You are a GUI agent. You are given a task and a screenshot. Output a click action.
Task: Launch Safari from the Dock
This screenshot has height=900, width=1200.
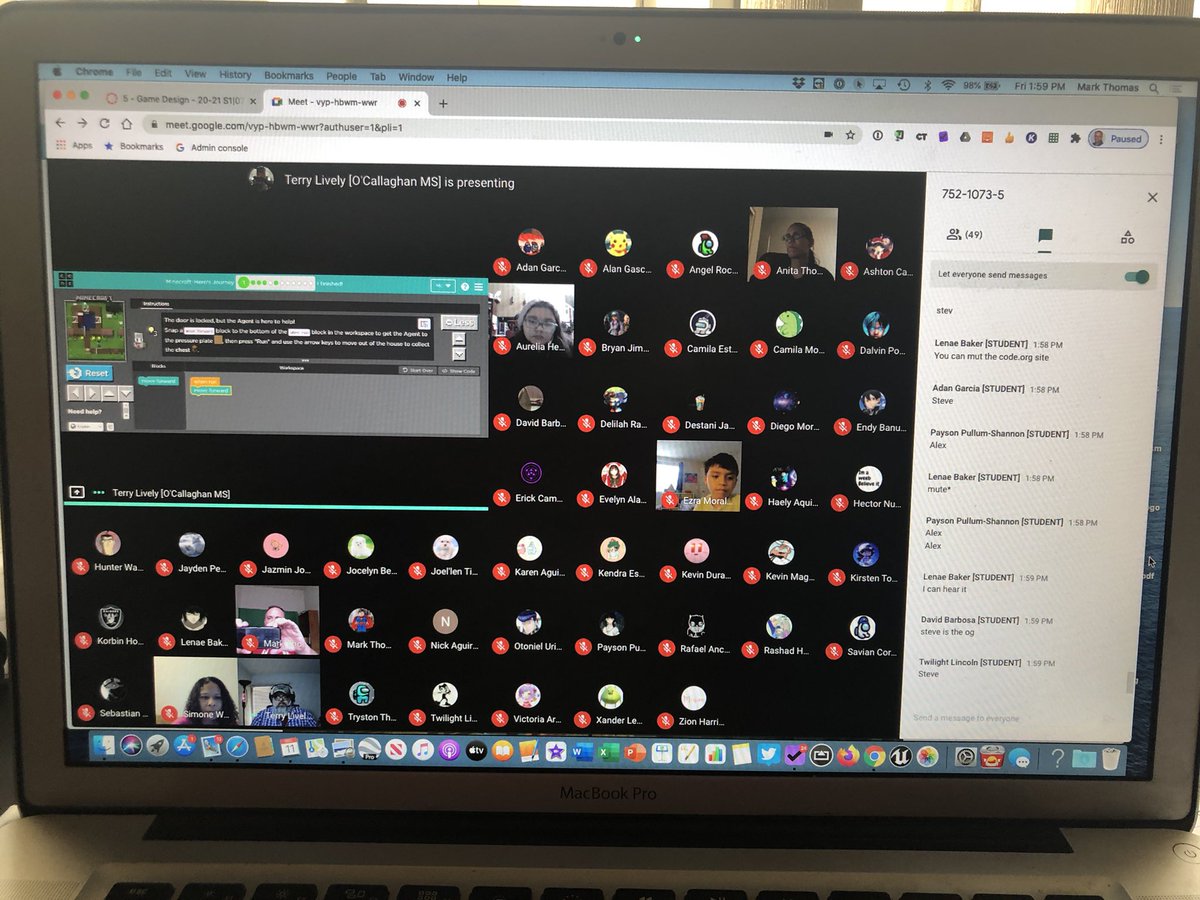click(x=236, y=746)
